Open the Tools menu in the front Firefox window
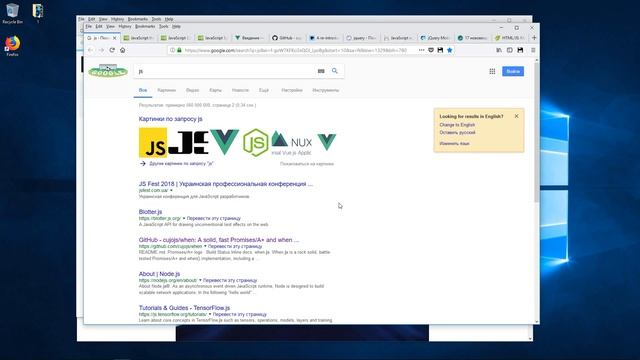This screenshot has height=360, width=640. (164, 27)
